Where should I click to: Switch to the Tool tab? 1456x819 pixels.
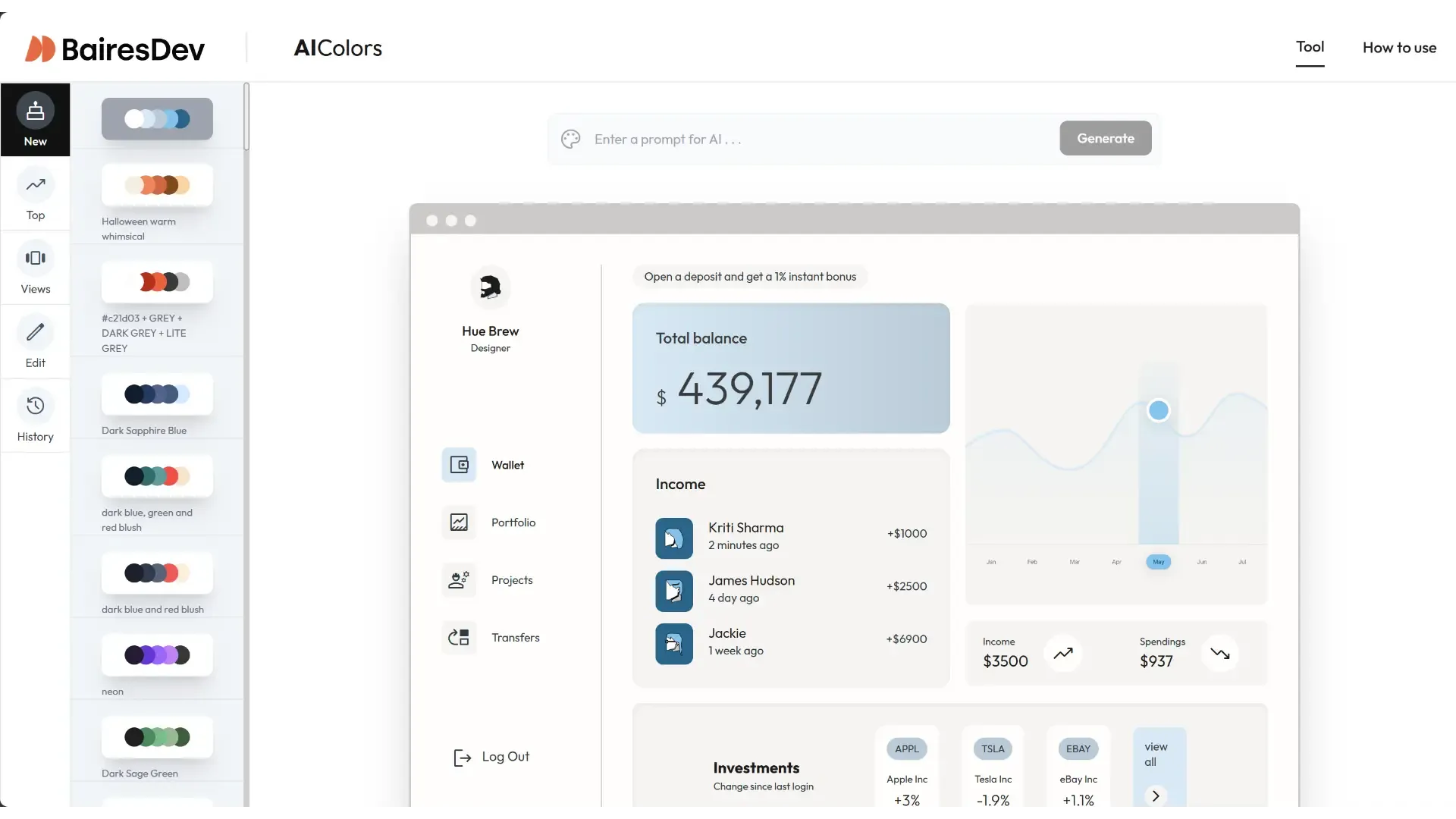click(1310, 47)
